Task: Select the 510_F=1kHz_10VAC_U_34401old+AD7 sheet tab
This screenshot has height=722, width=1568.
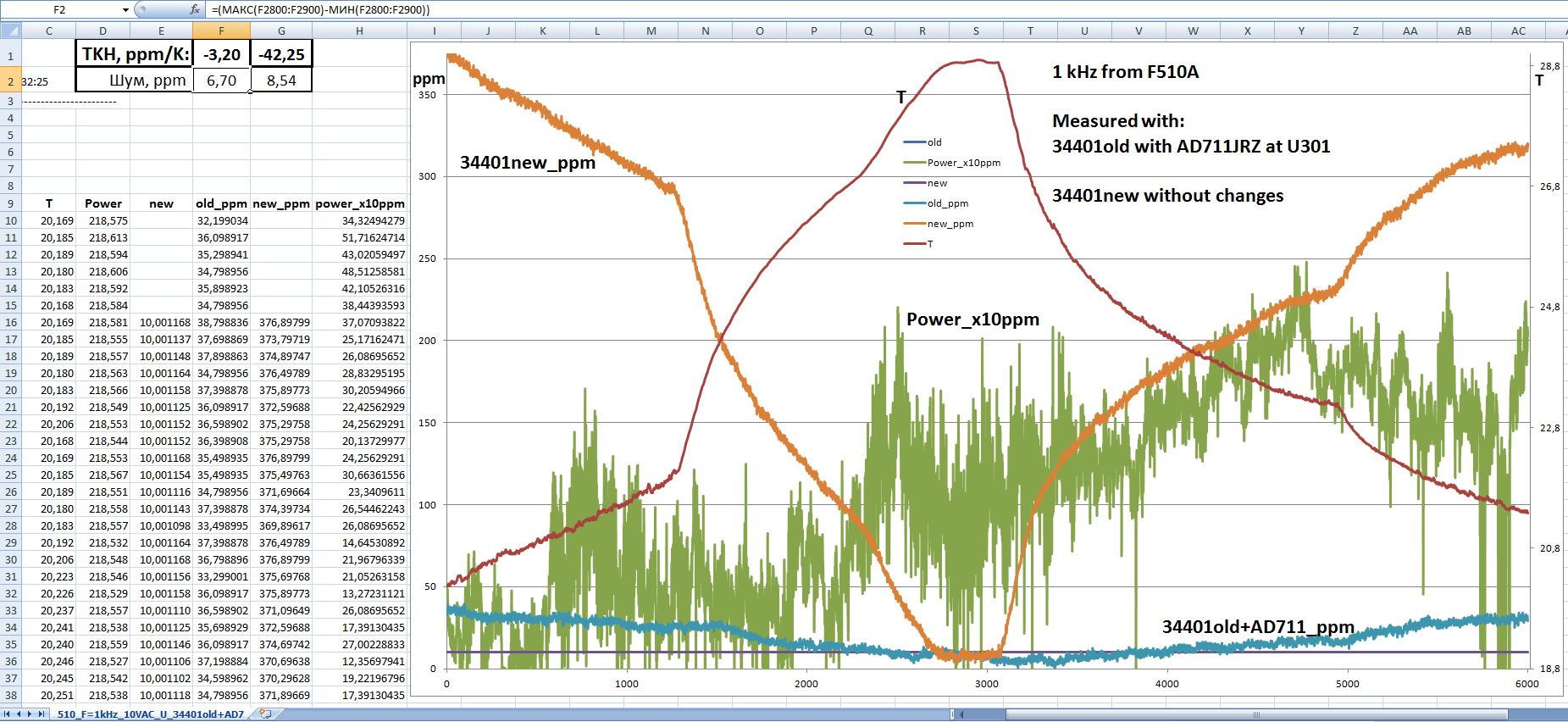Action: 150,714
